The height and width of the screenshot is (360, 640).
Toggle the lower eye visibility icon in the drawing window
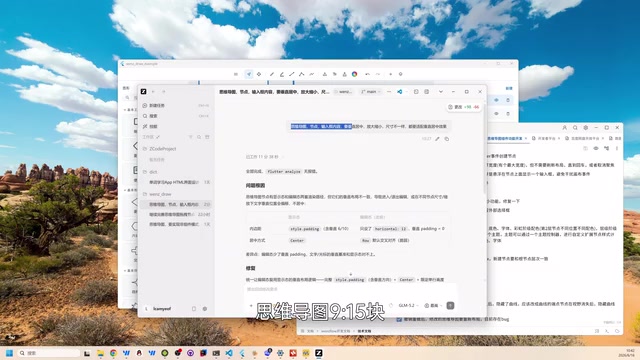click(x=496, y=113)
